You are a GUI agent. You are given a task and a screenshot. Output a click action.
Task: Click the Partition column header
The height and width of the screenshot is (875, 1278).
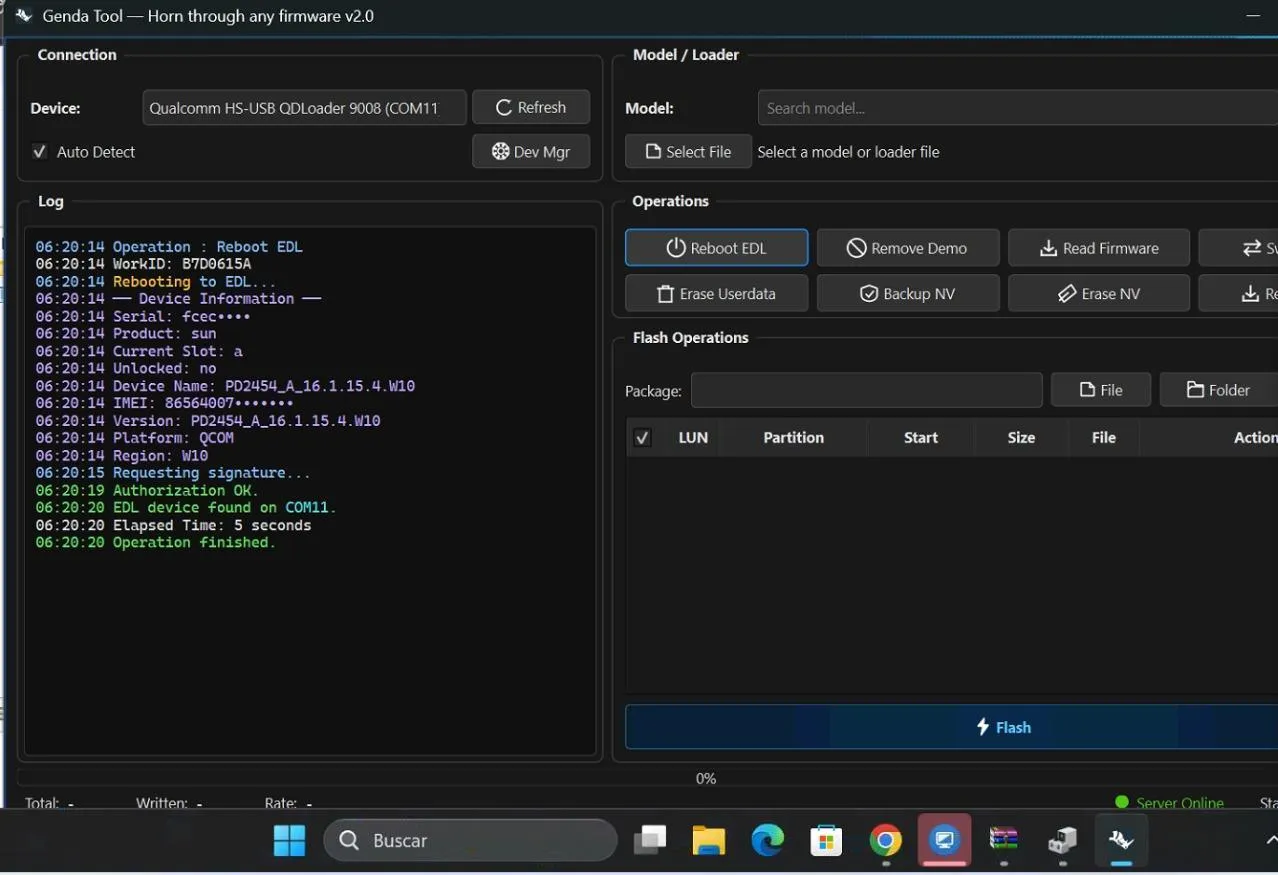(x=793, y=438)
